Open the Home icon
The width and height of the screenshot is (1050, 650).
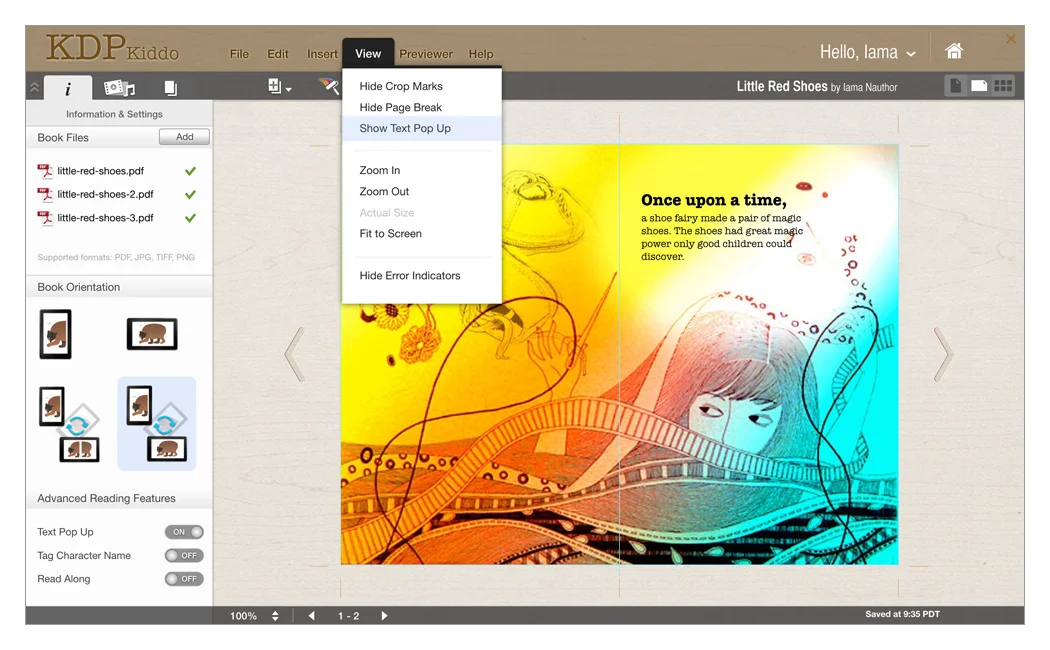coord(954,51)
